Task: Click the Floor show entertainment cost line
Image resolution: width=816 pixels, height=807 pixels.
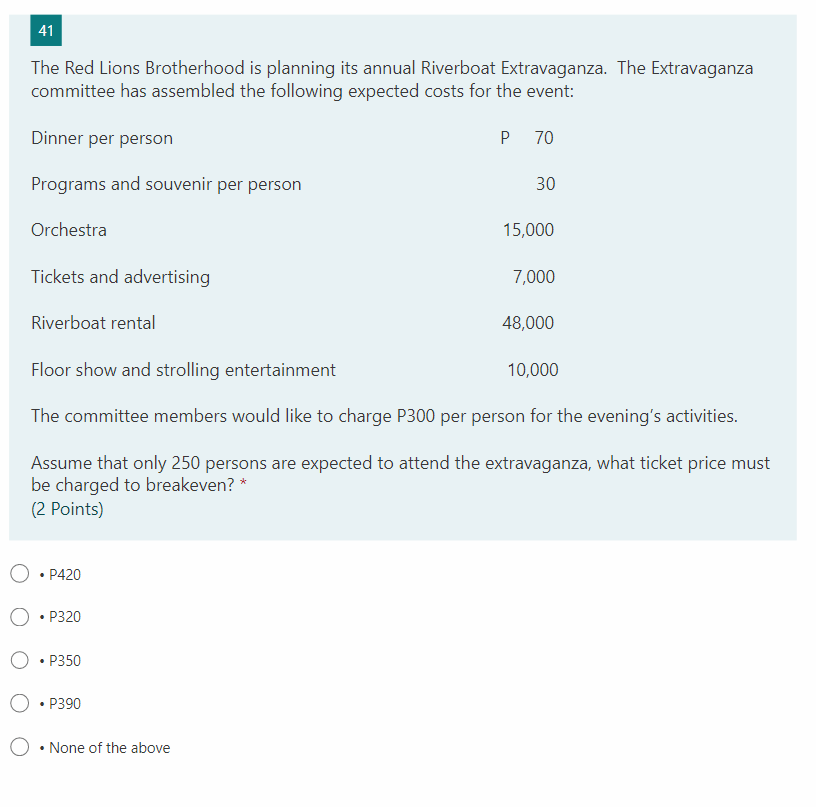Action: 183,370
